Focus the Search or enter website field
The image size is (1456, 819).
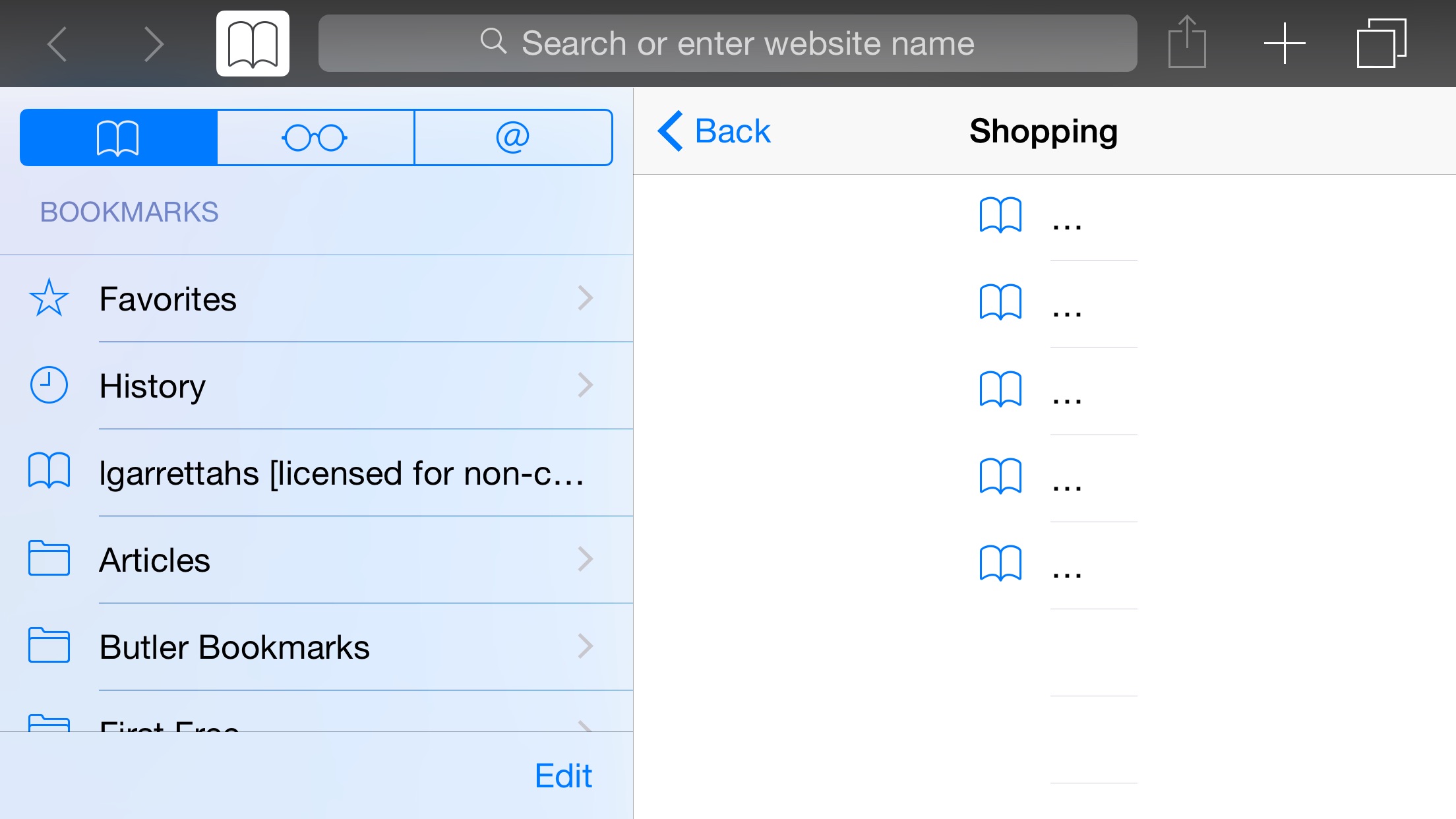(727, 44)
